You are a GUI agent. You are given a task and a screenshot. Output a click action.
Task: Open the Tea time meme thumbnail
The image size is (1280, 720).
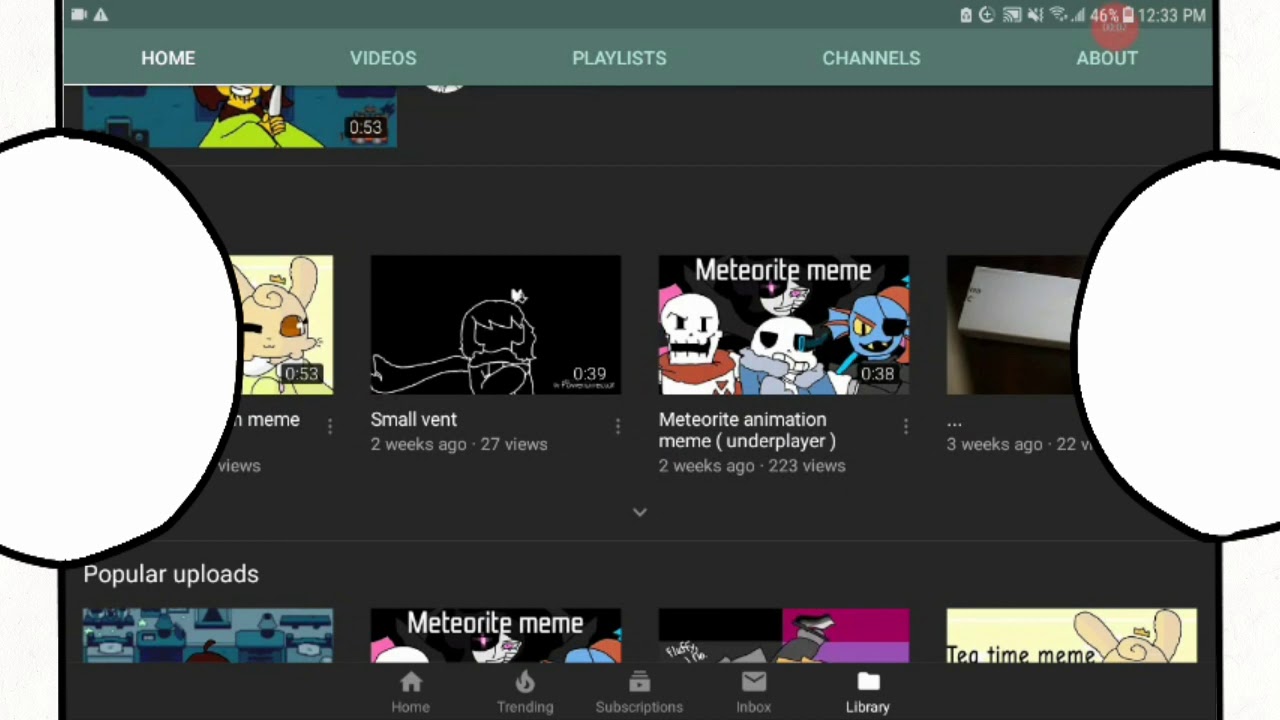point(1072,635)
